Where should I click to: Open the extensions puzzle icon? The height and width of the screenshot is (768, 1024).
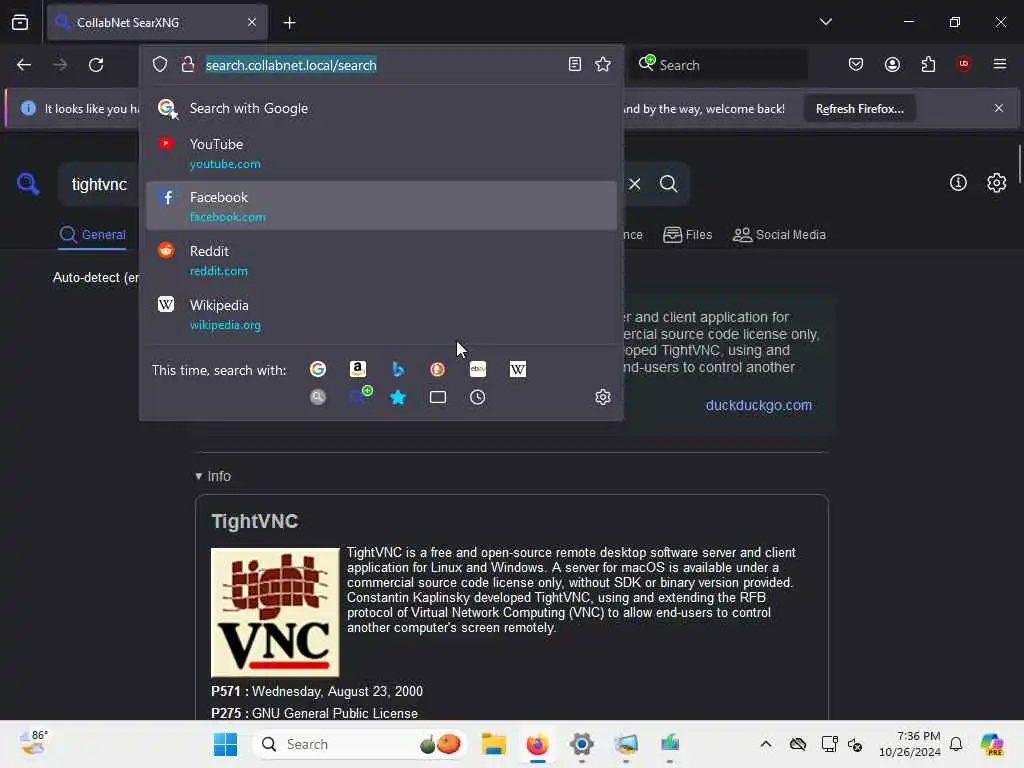928,64
